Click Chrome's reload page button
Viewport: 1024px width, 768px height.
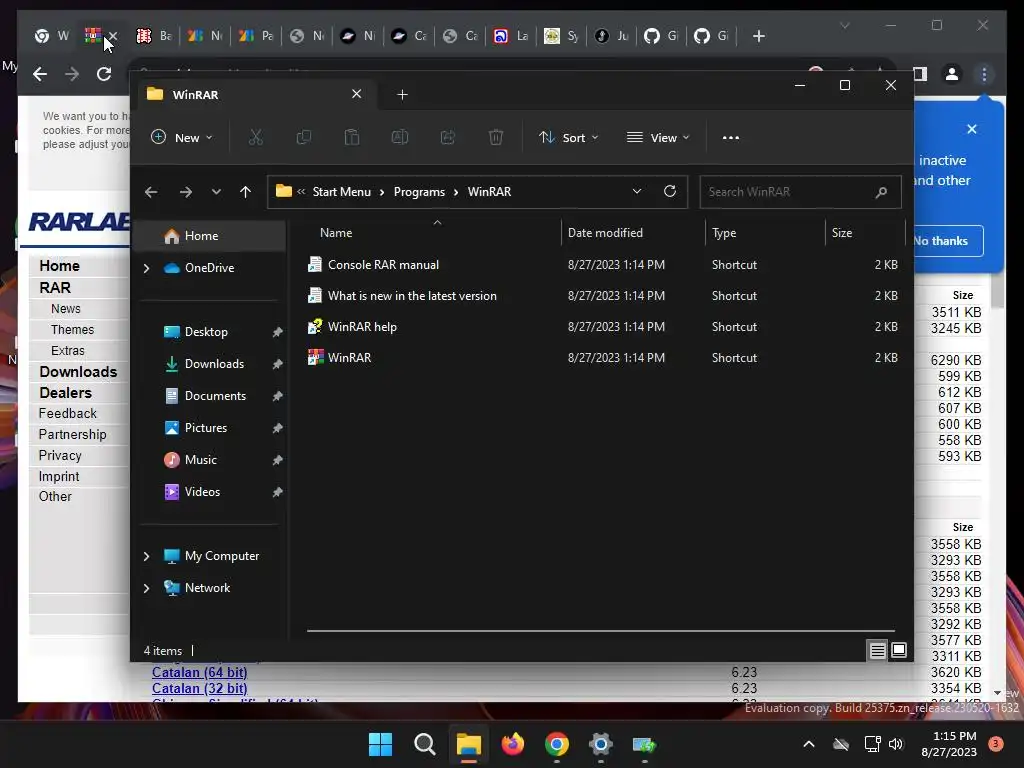[x=104, y=74]
